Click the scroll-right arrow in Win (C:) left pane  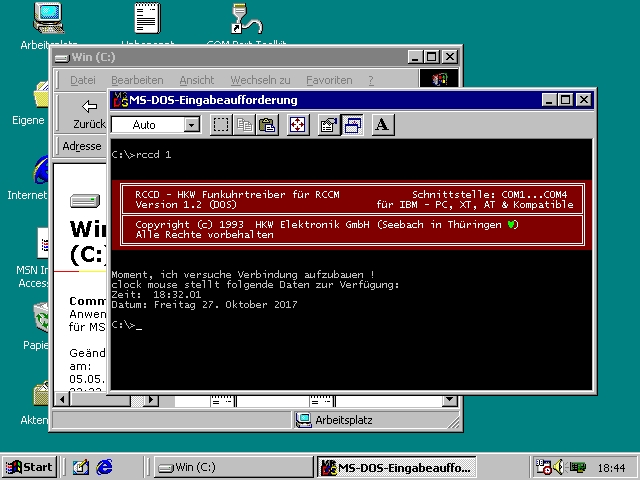[151, 399]
